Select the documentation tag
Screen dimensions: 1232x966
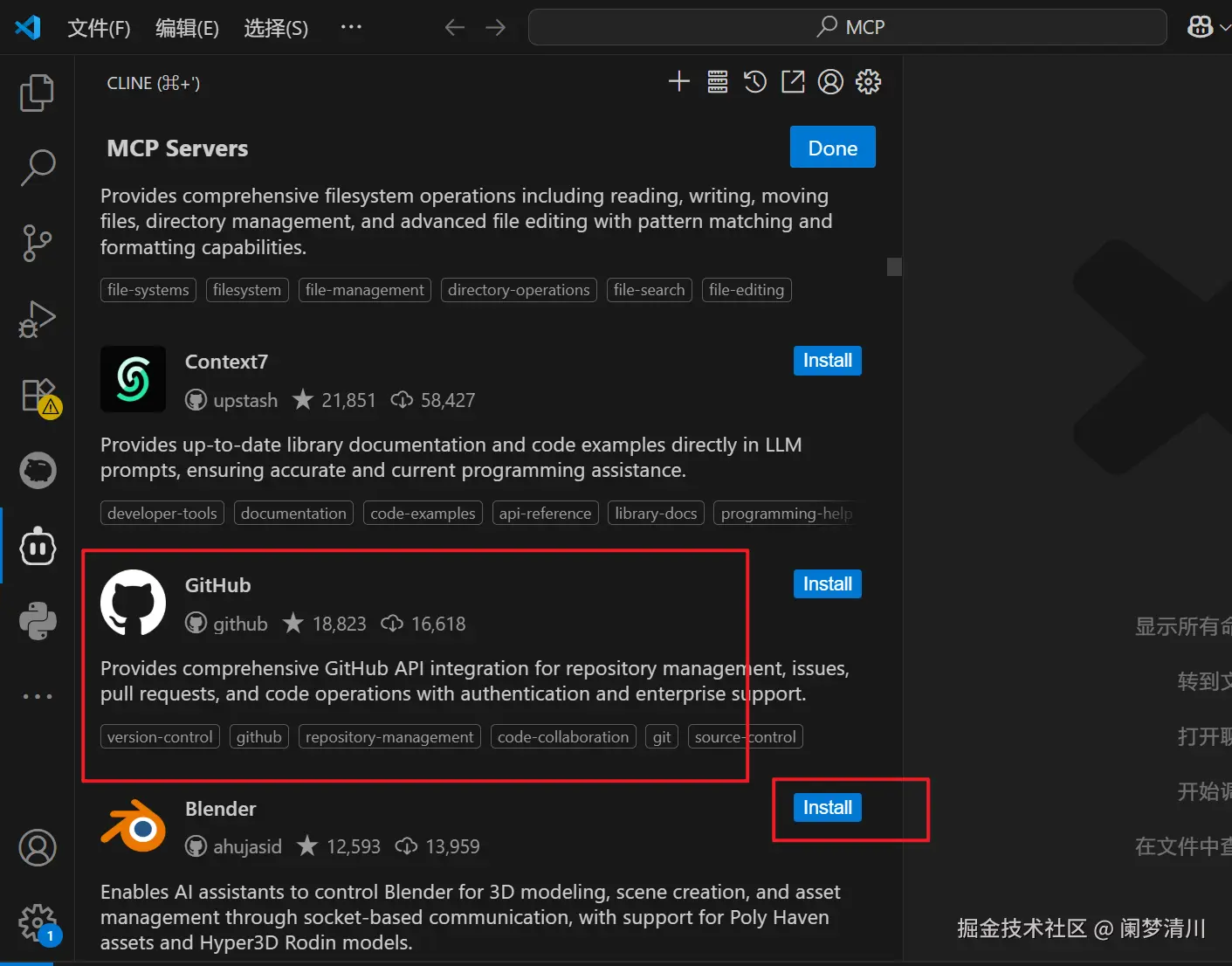click(293, 514)
